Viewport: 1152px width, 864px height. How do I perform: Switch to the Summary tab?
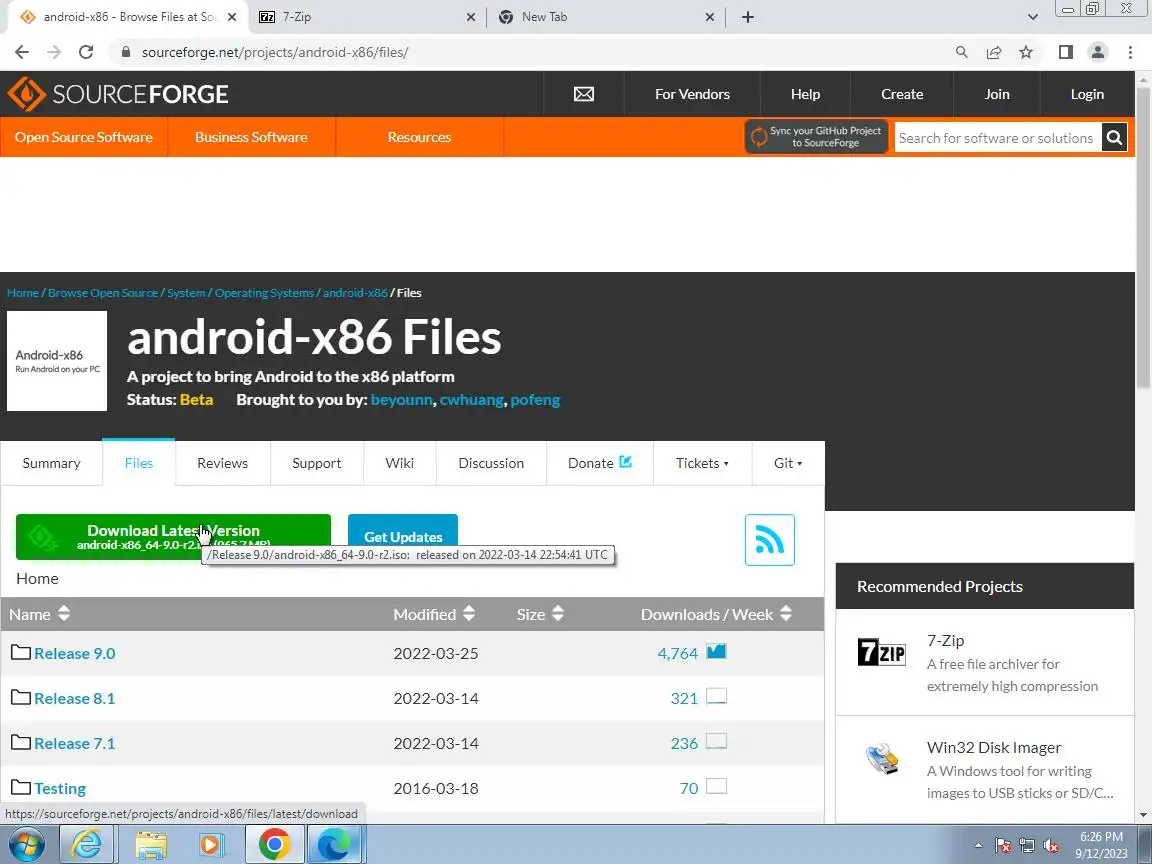tap(51, 463)
